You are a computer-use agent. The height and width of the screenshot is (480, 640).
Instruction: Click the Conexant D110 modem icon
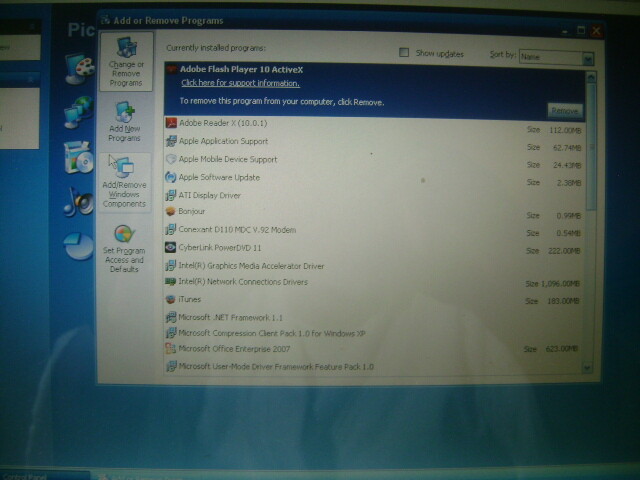click(x=171, y=229)
